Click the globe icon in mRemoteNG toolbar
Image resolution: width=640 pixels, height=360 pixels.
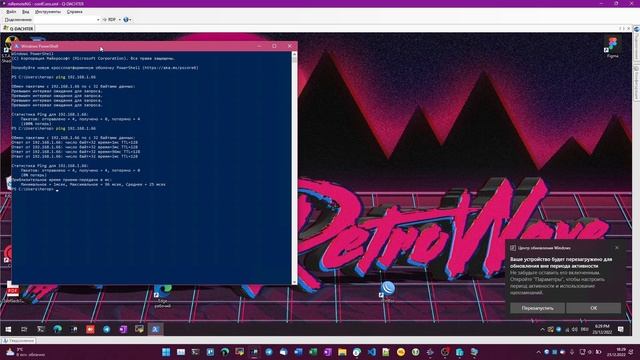(126, 20)
